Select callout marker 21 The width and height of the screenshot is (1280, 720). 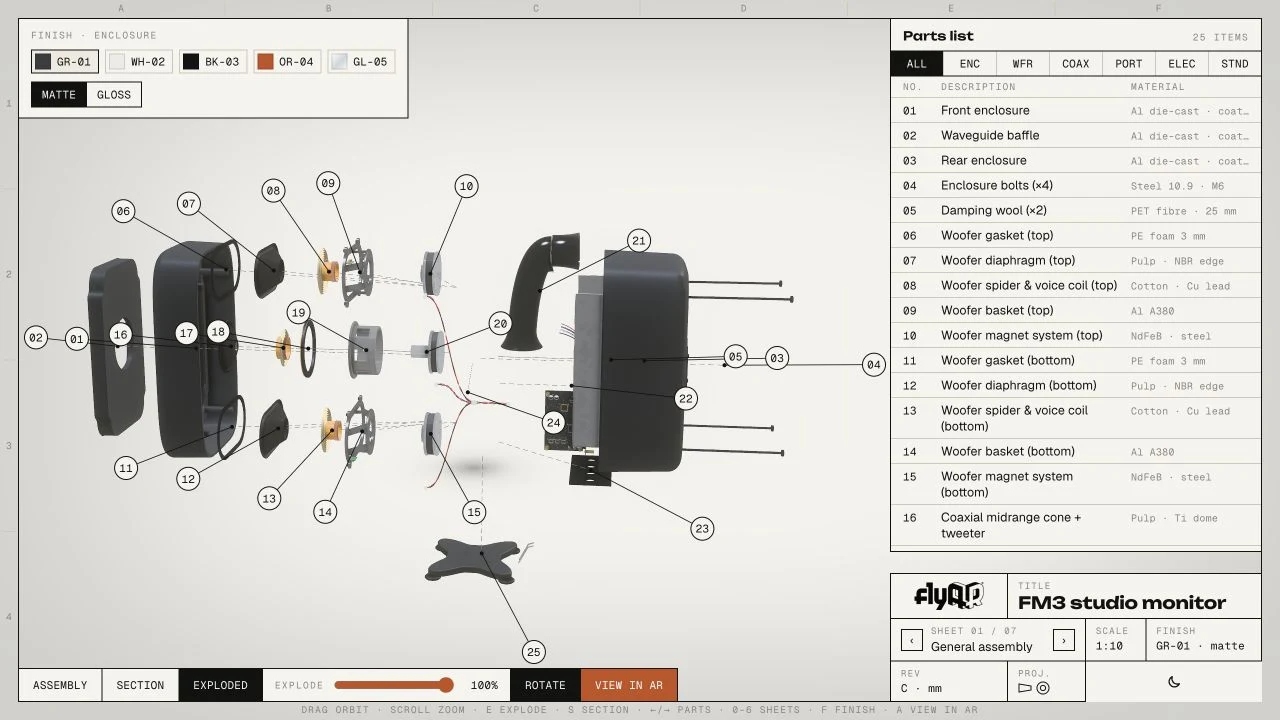click(x=638, y=240)
